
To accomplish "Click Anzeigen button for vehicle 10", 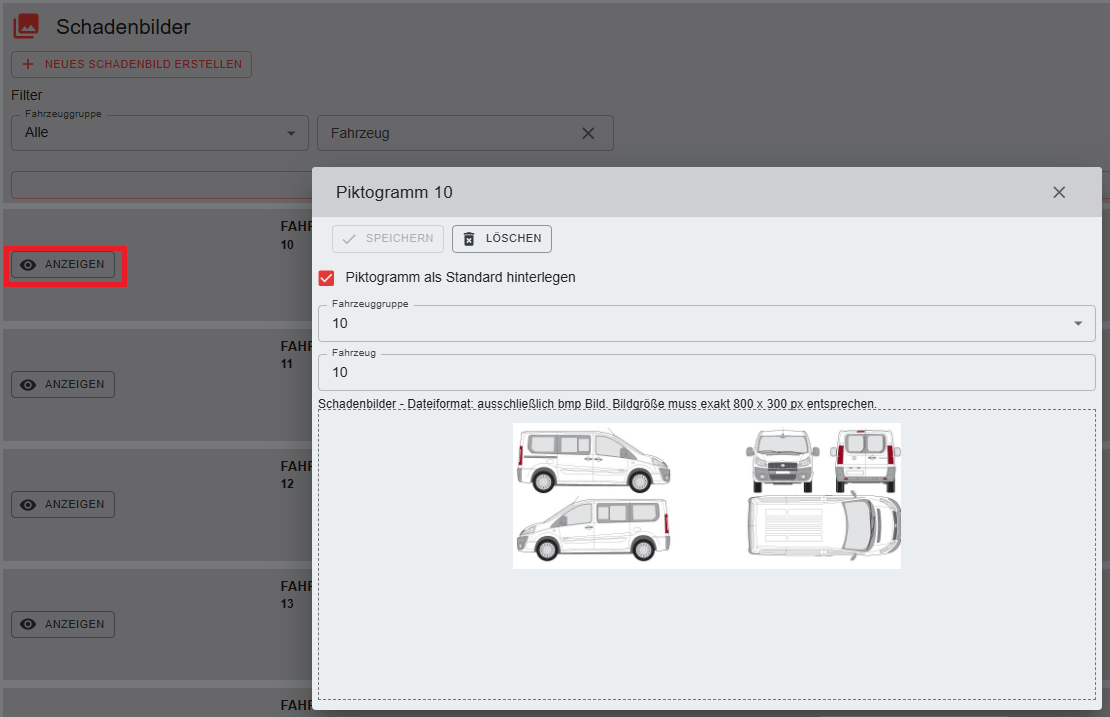I will pyautogui.click(x=63, y=265).
